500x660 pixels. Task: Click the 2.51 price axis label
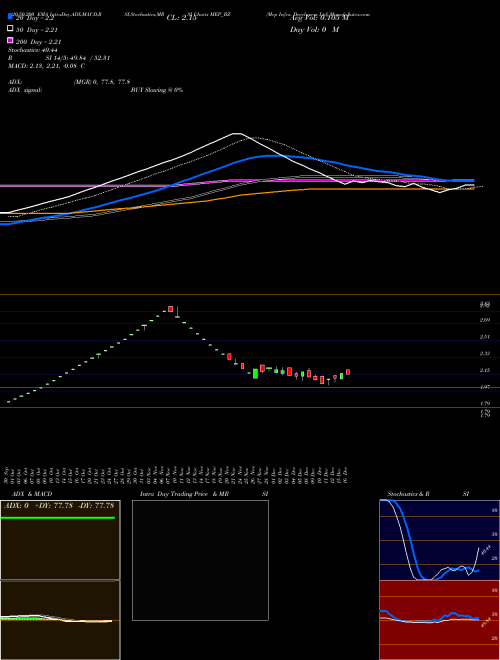pos(485,337)
